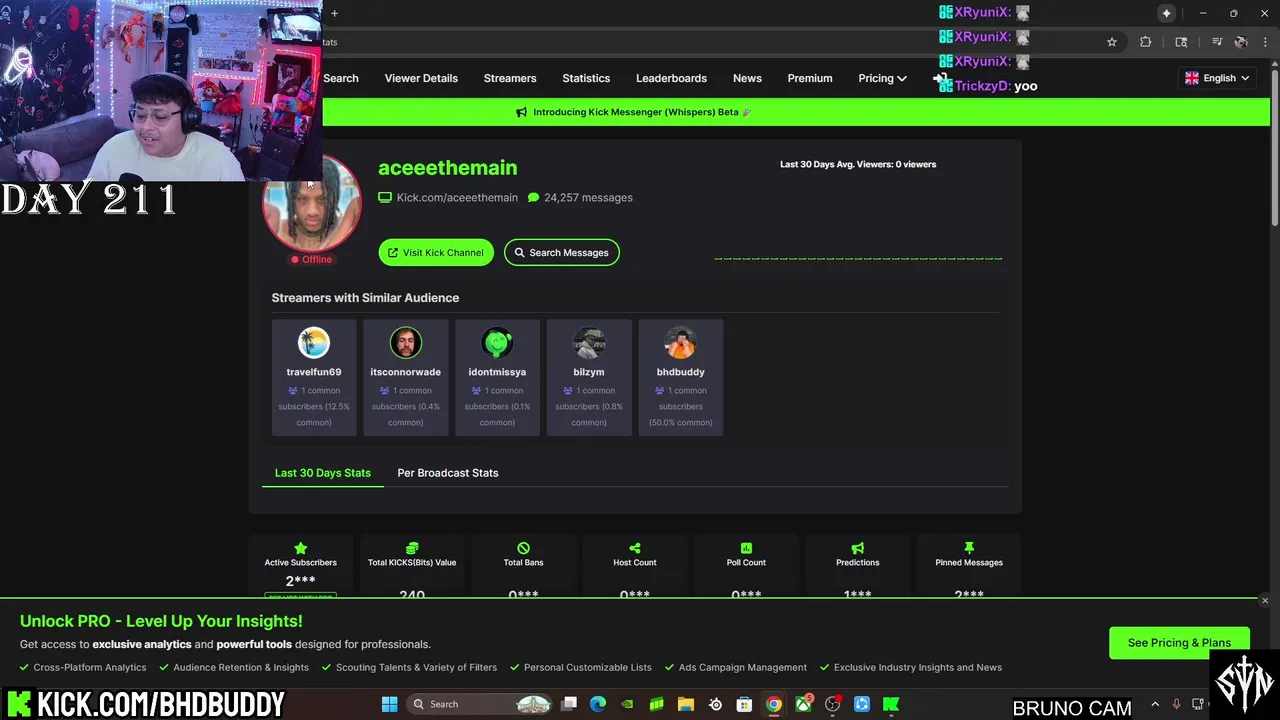Open the Windows Start menu

pos(390,704)
